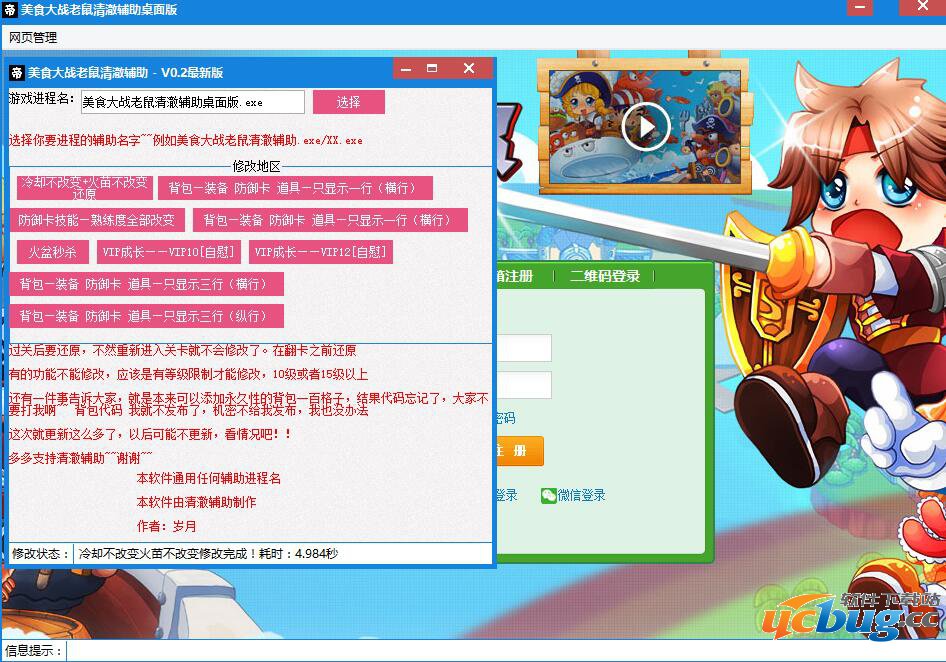Open the 网页管理 menu
This screenshot has width=946, height=662.
(x=33, y=38)
